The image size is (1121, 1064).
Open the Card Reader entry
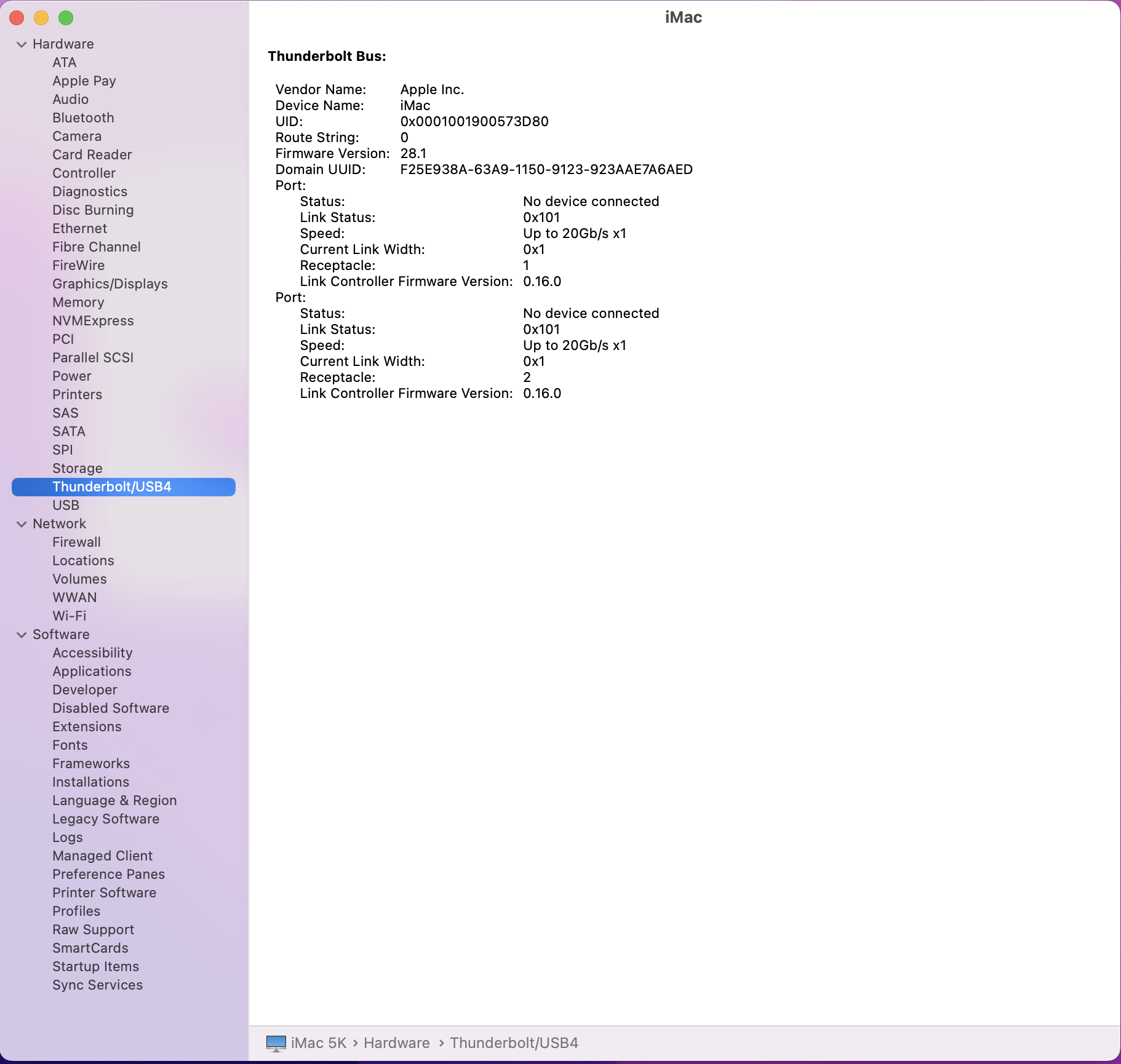(x=92, y=155)
